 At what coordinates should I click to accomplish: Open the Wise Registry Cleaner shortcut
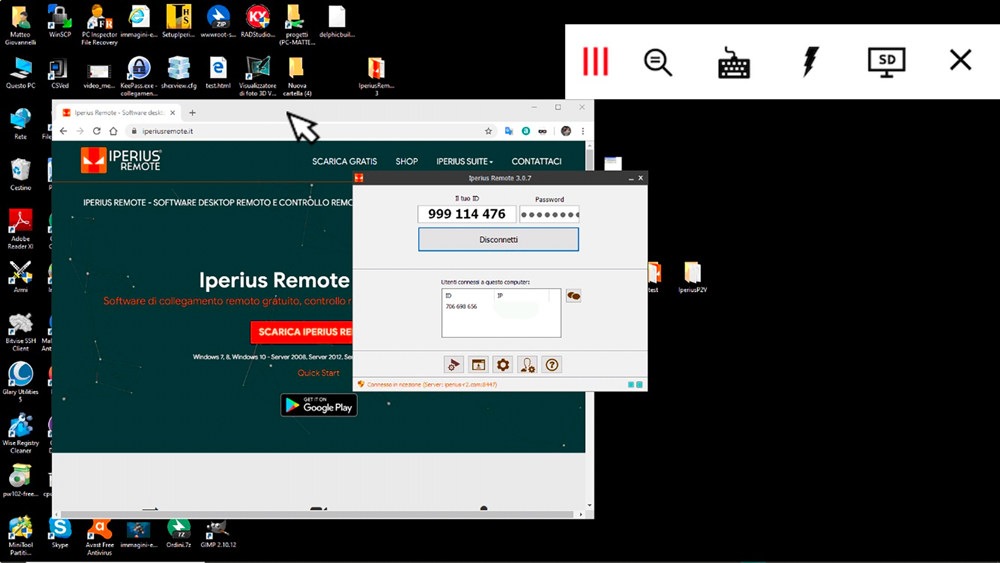pos(20,433)
